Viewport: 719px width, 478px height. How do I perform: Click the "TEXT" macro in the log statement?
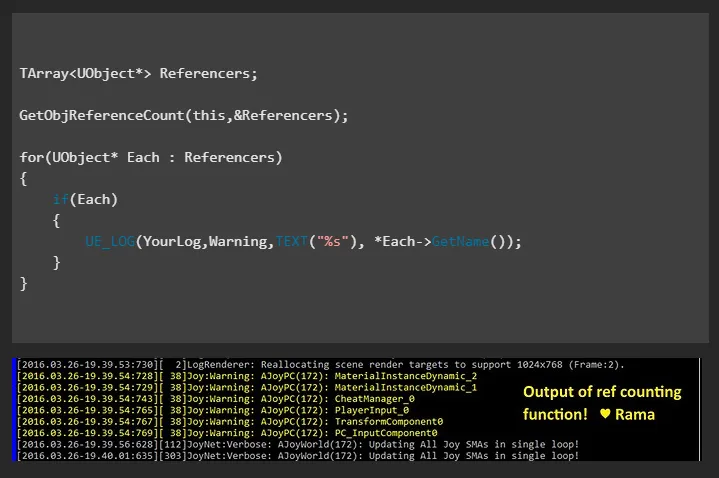click(x=292, y=242)
